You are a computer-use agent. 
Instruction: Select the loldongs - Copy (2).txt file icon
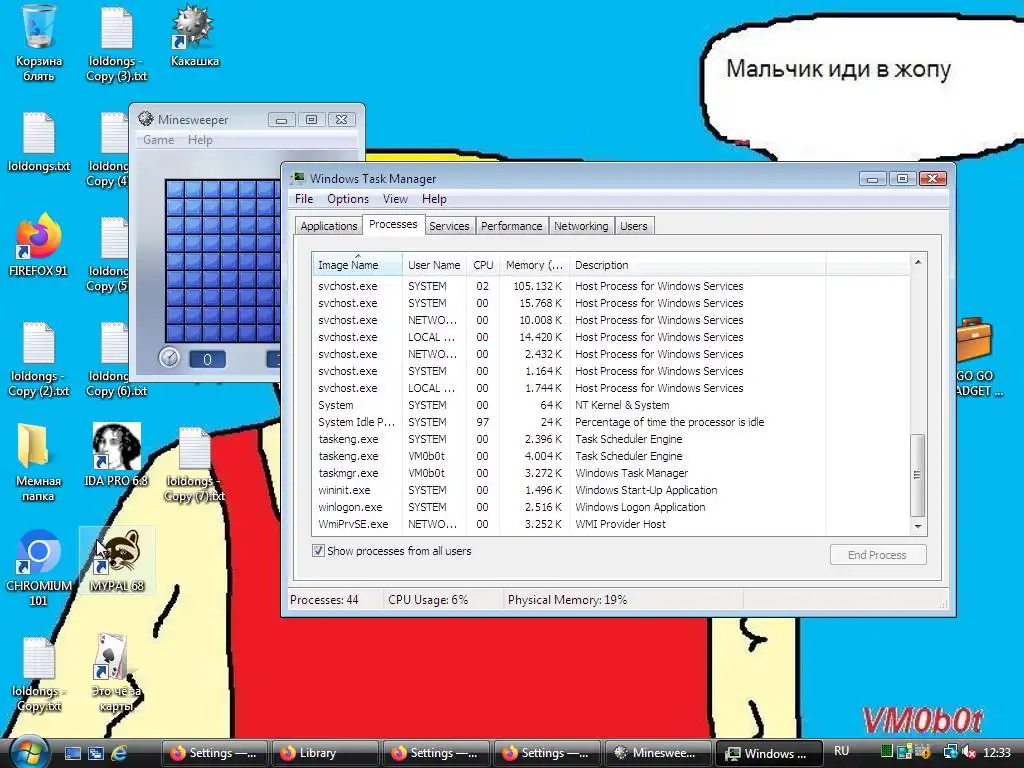[x=38, y=359]
